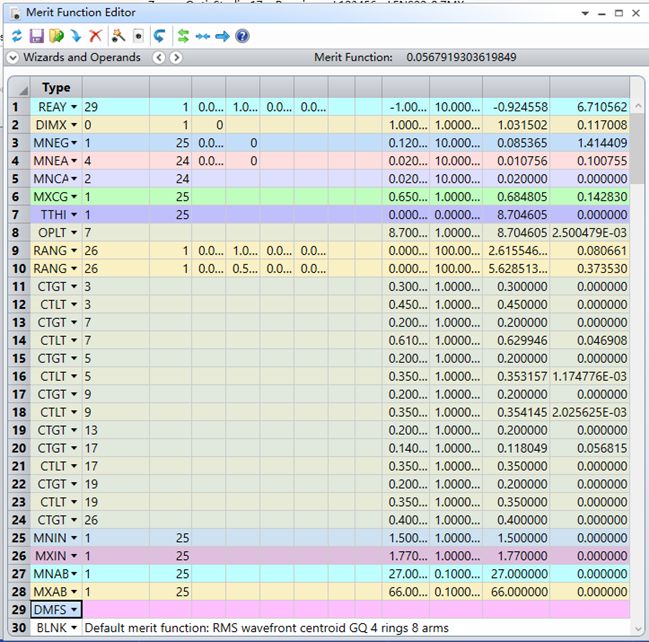Open the REAY operand type dropdown

click(x=73, y=107)
